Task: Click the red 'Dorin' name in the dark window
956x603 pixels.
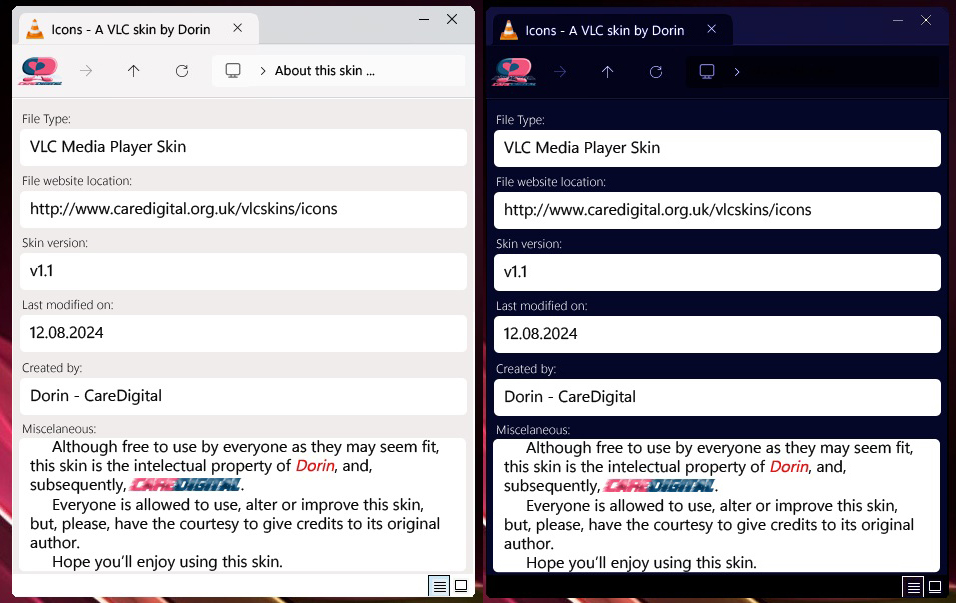Action: pos(789,467)
